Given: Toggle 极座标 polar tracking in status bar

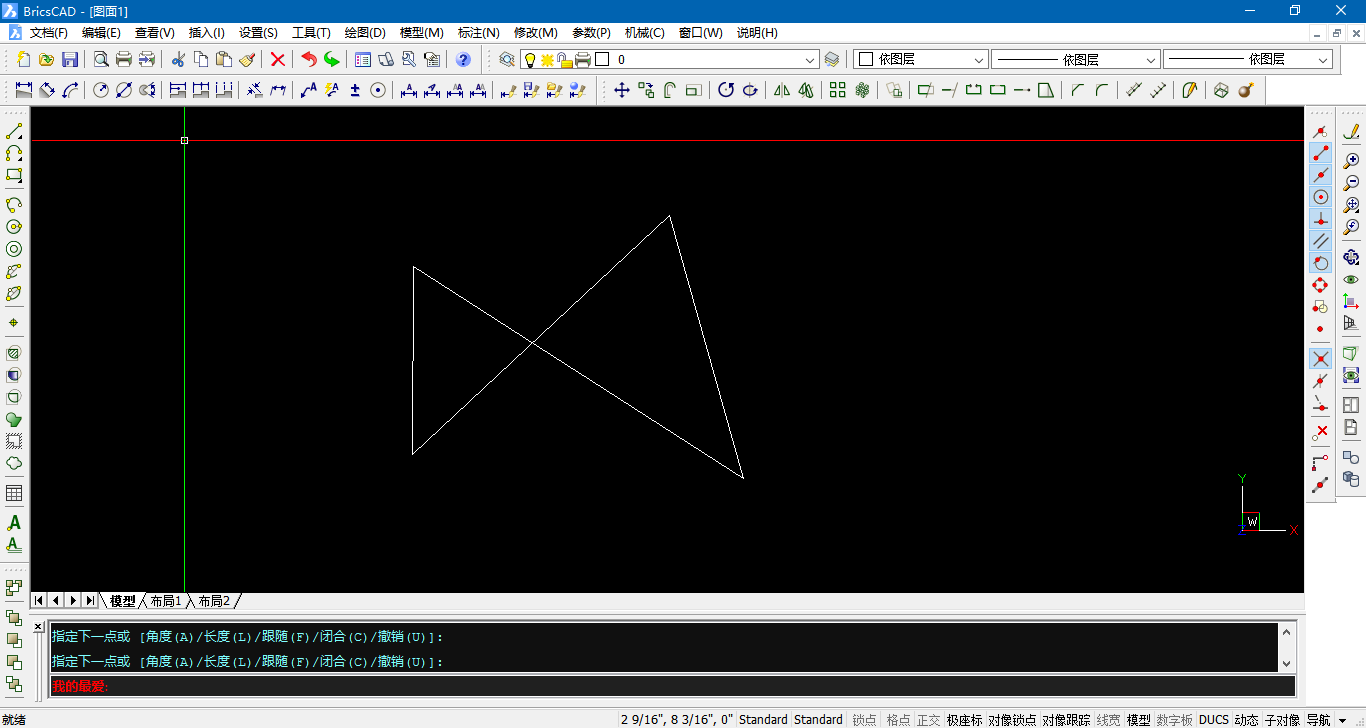Looking at the screenshot, I should coord(965,720).
